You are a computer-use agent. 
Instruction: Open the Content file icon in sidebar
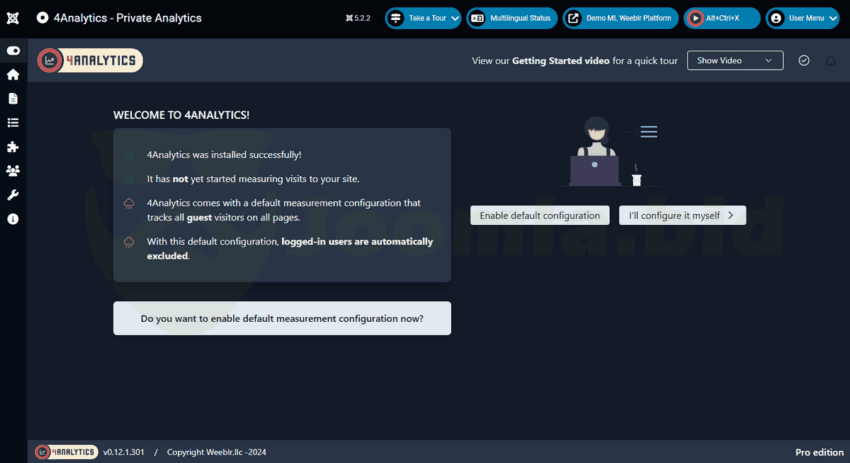(x=13, y=99)
